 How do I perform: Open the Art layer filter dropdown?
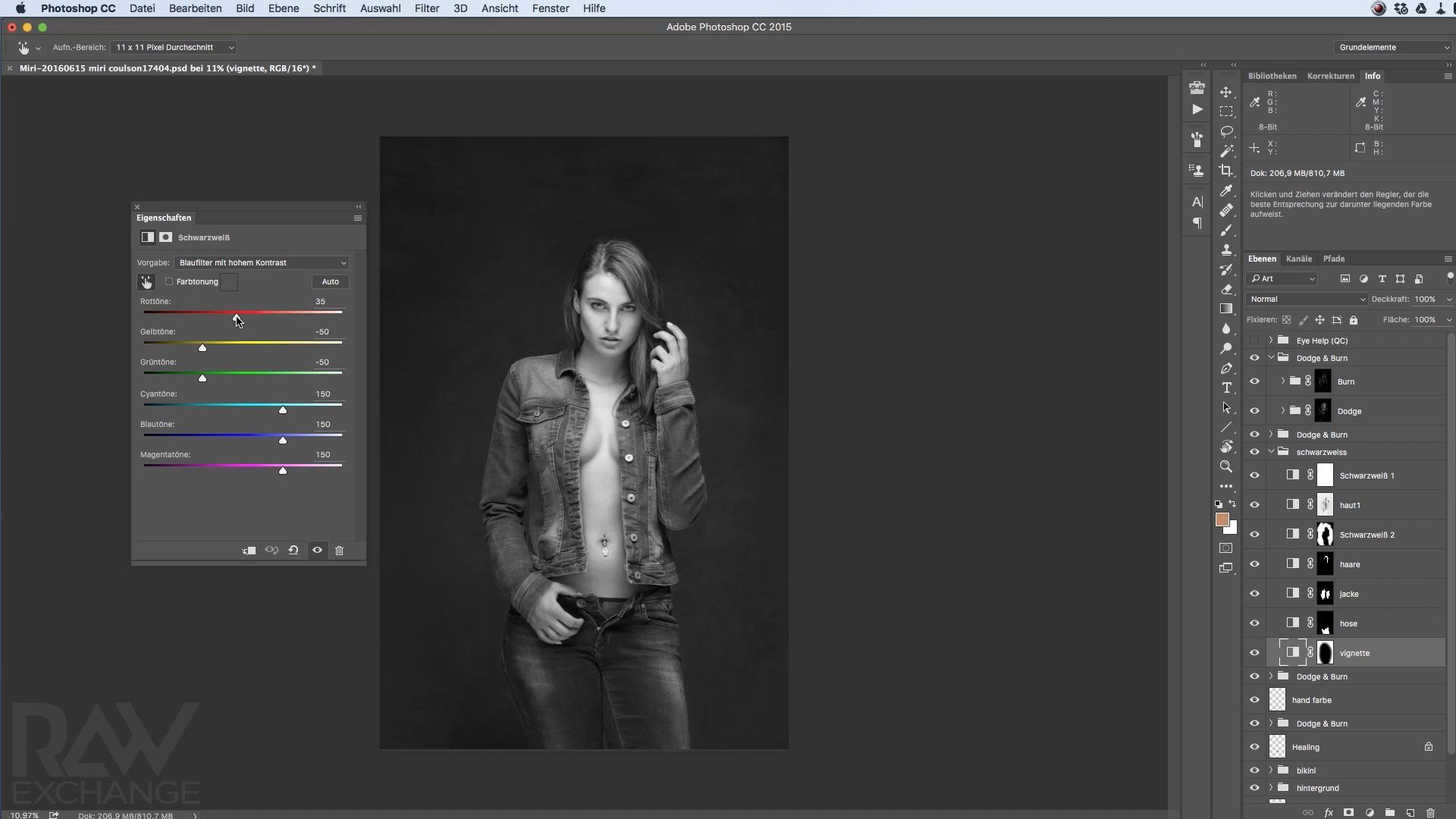(x=1282, y=278)
